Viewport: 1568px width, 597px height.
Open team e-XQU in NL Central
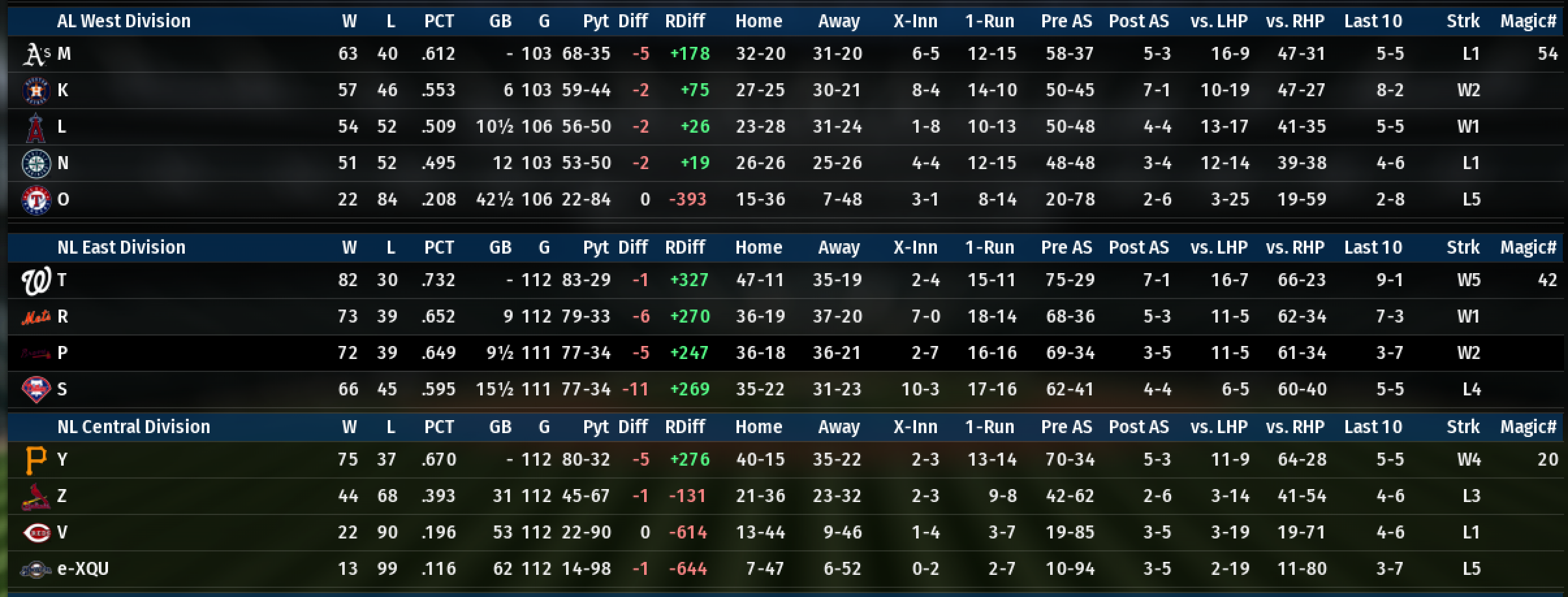(83, 569)
